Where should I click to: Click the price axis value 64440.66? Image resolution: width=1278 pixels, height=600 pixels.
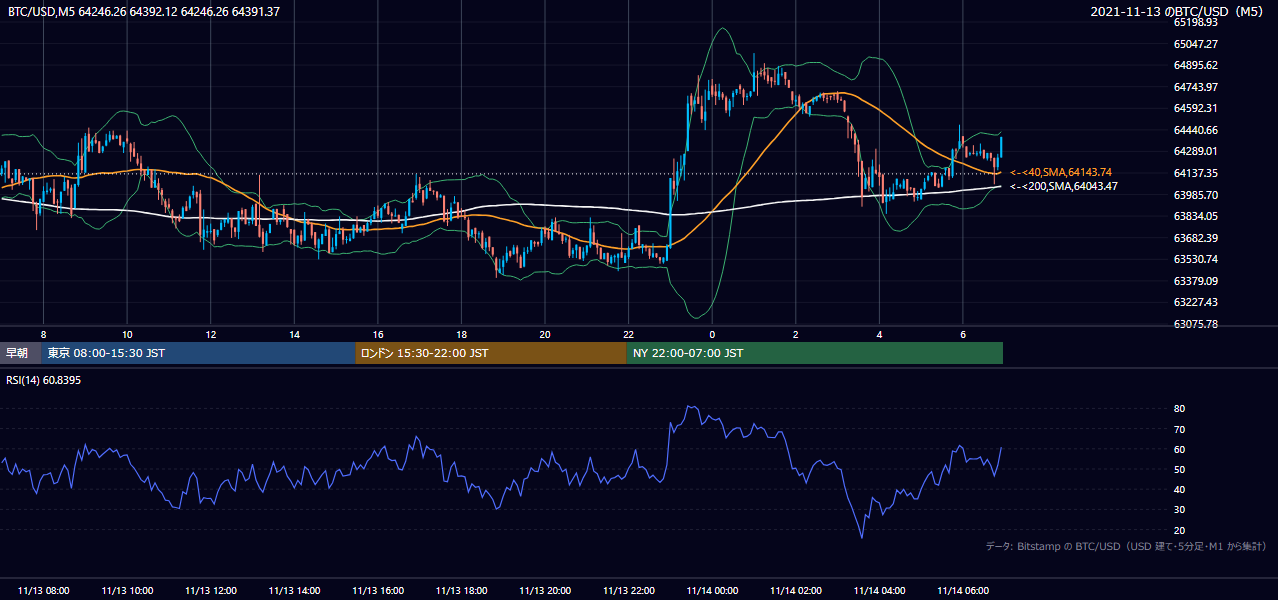[1195, 130]
